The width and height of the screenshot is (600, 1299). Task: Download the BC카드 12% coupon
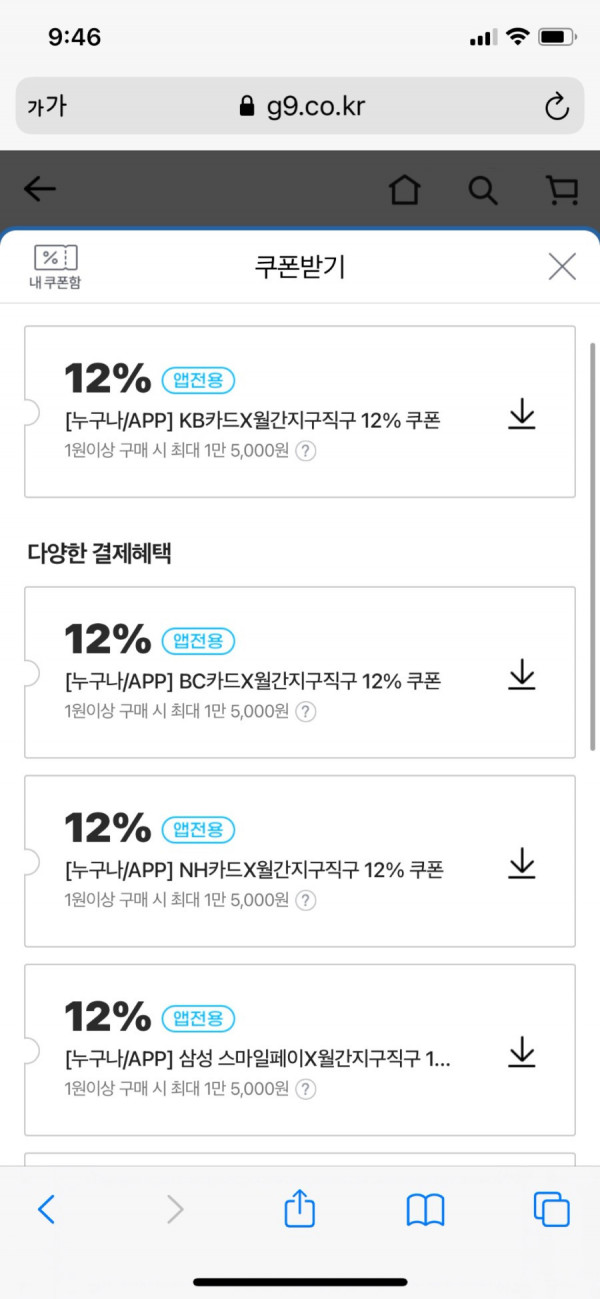point(522,674)
